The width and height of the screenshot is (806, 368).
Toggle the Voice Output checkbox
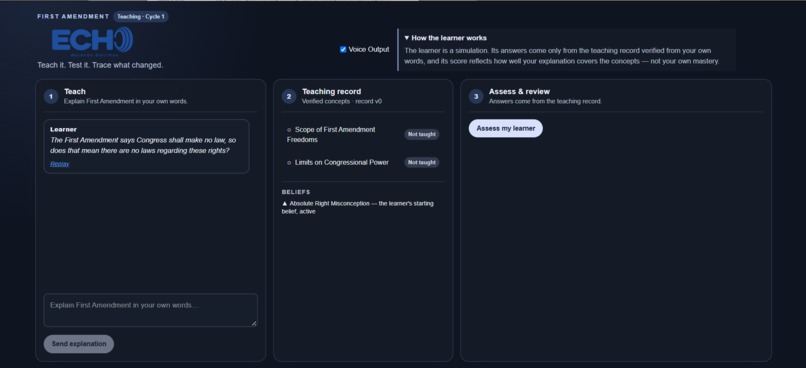pos(343,49)
